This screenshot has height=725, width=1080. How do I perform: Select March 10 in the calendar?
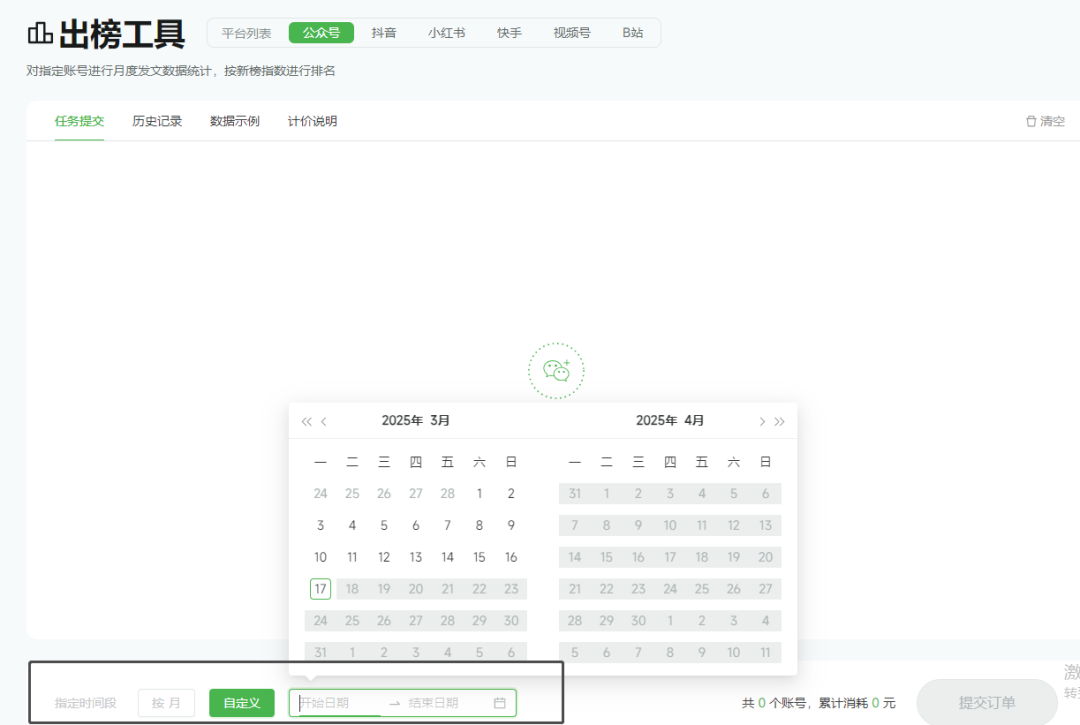click(320, 557)
